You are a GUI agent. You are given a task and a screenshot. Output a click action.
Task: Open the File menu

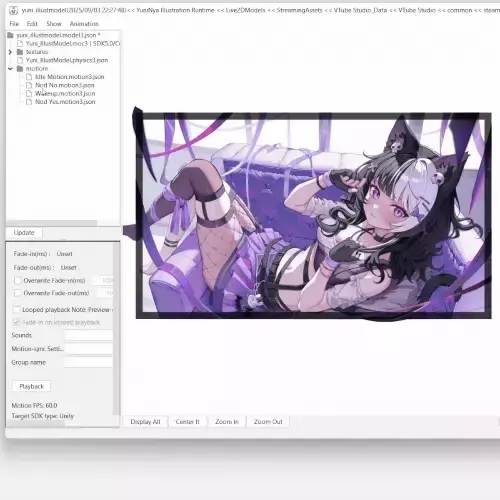click(14, 24)
